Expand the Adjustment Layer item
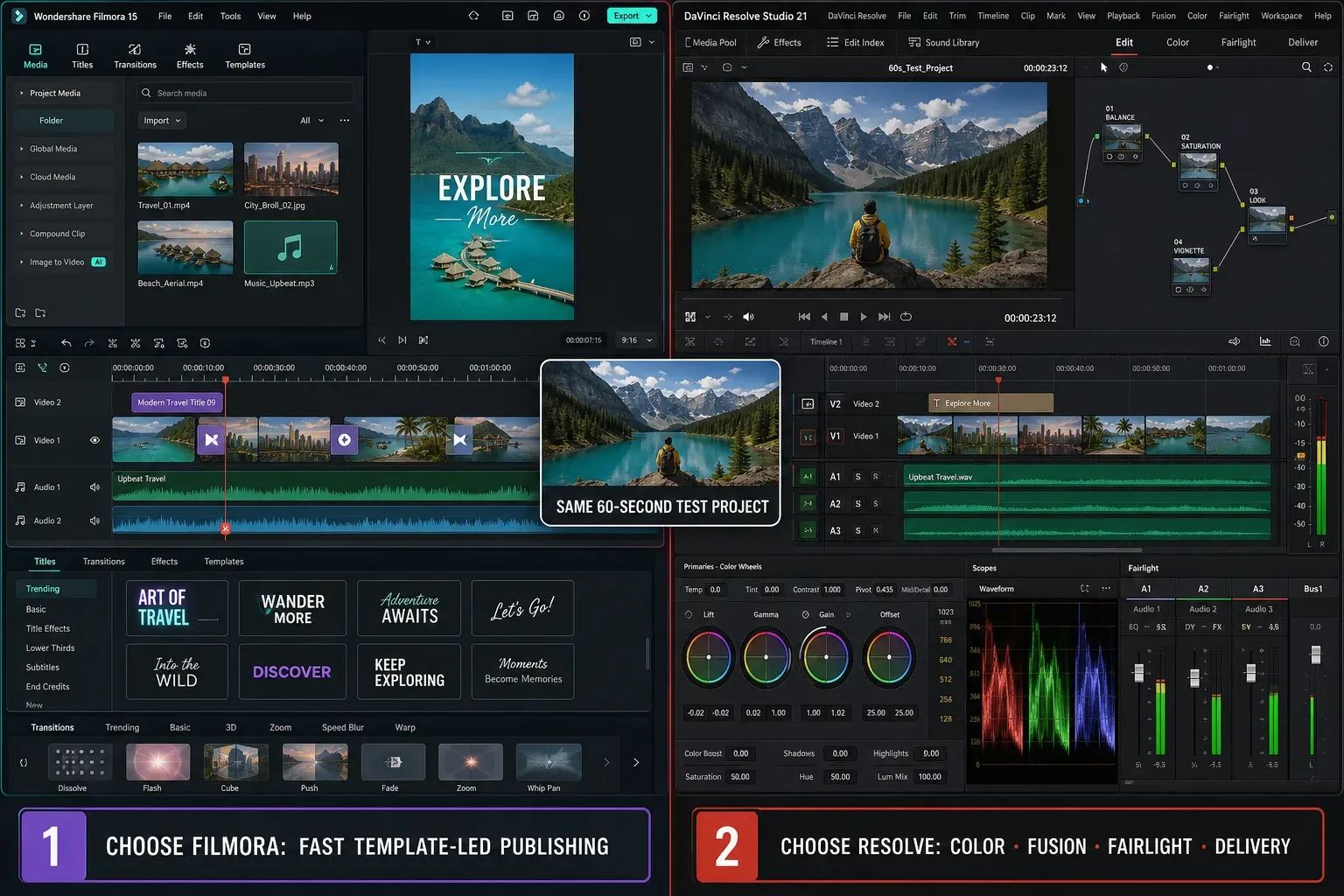1344x896 pixels. [22, 206]
